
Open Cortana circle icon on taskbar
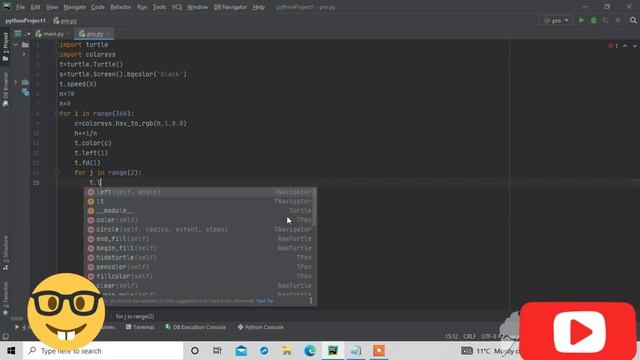point(195,351)
